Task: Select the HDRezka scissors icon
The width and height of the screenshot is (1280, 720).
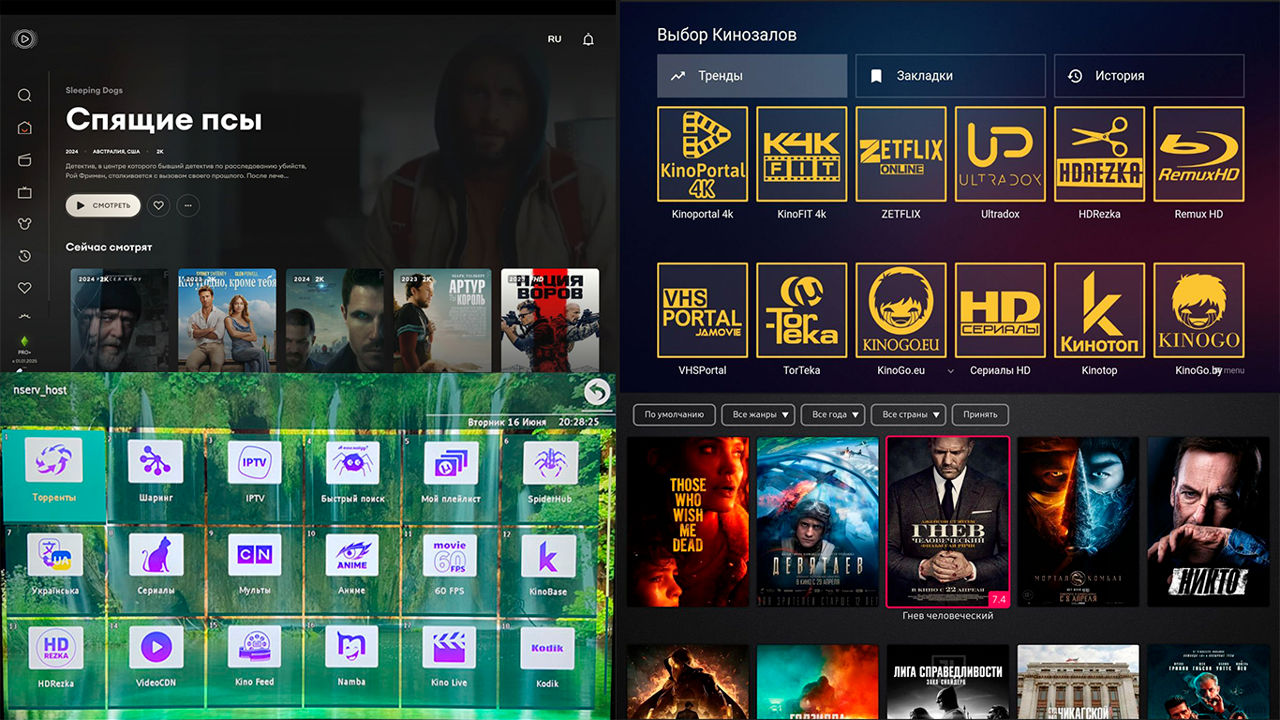Action: coord(1099,152)
